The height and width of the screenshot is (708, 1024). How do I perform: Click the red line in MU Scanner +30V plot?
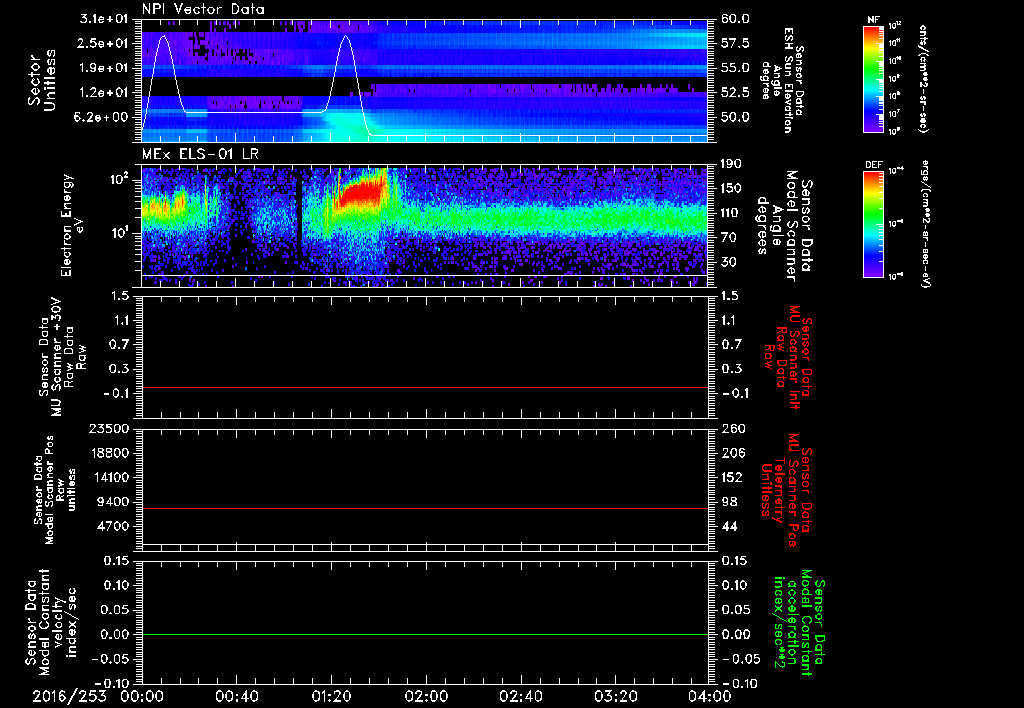click(x=424, y=387)
